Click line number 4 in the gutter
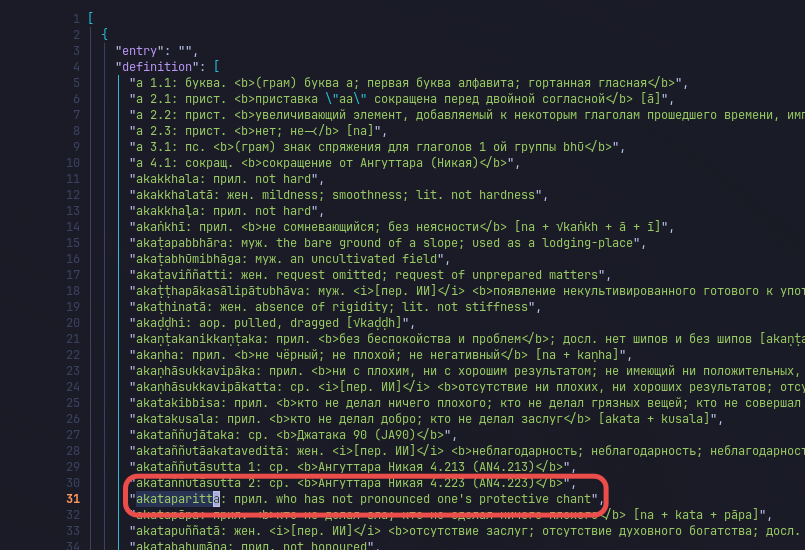The height and width of the screenshot is (550, 805). 75,67
